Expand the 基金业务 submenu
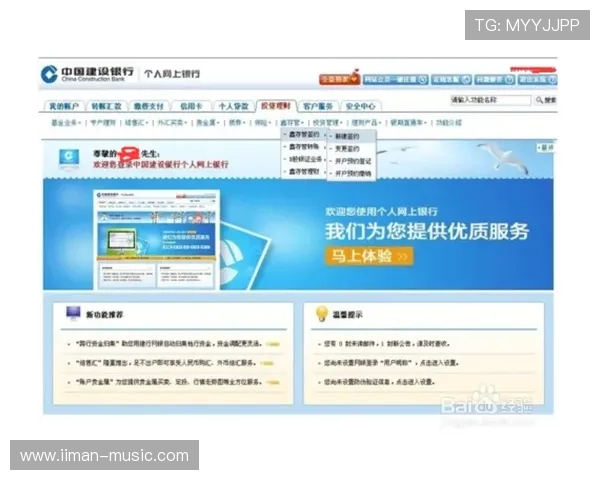Screen dimensions: 600x480 tap(66, 122)
